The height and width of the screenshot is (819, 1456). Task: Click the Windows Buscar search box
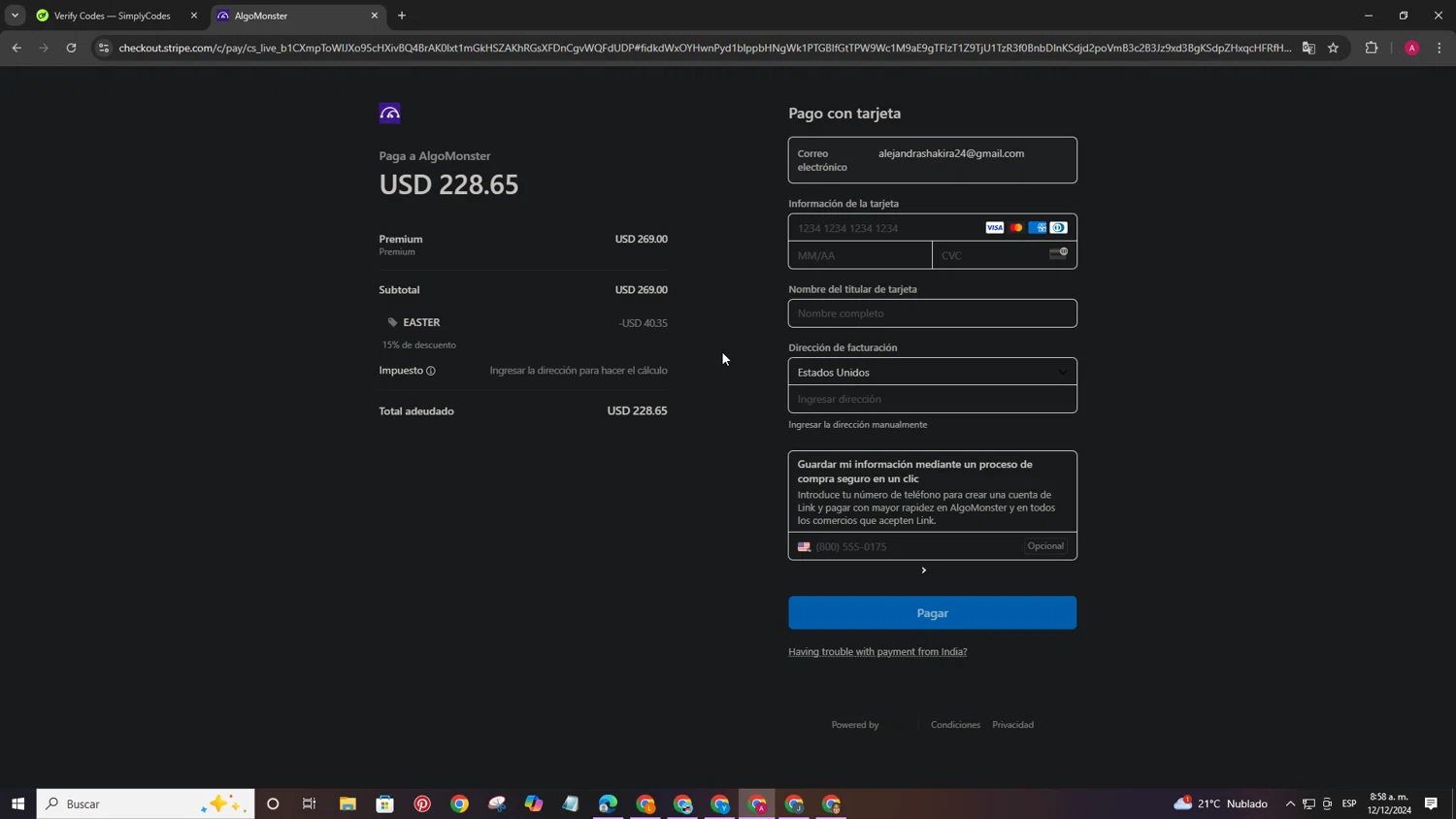pyautogui.click(x=146, y=803)
